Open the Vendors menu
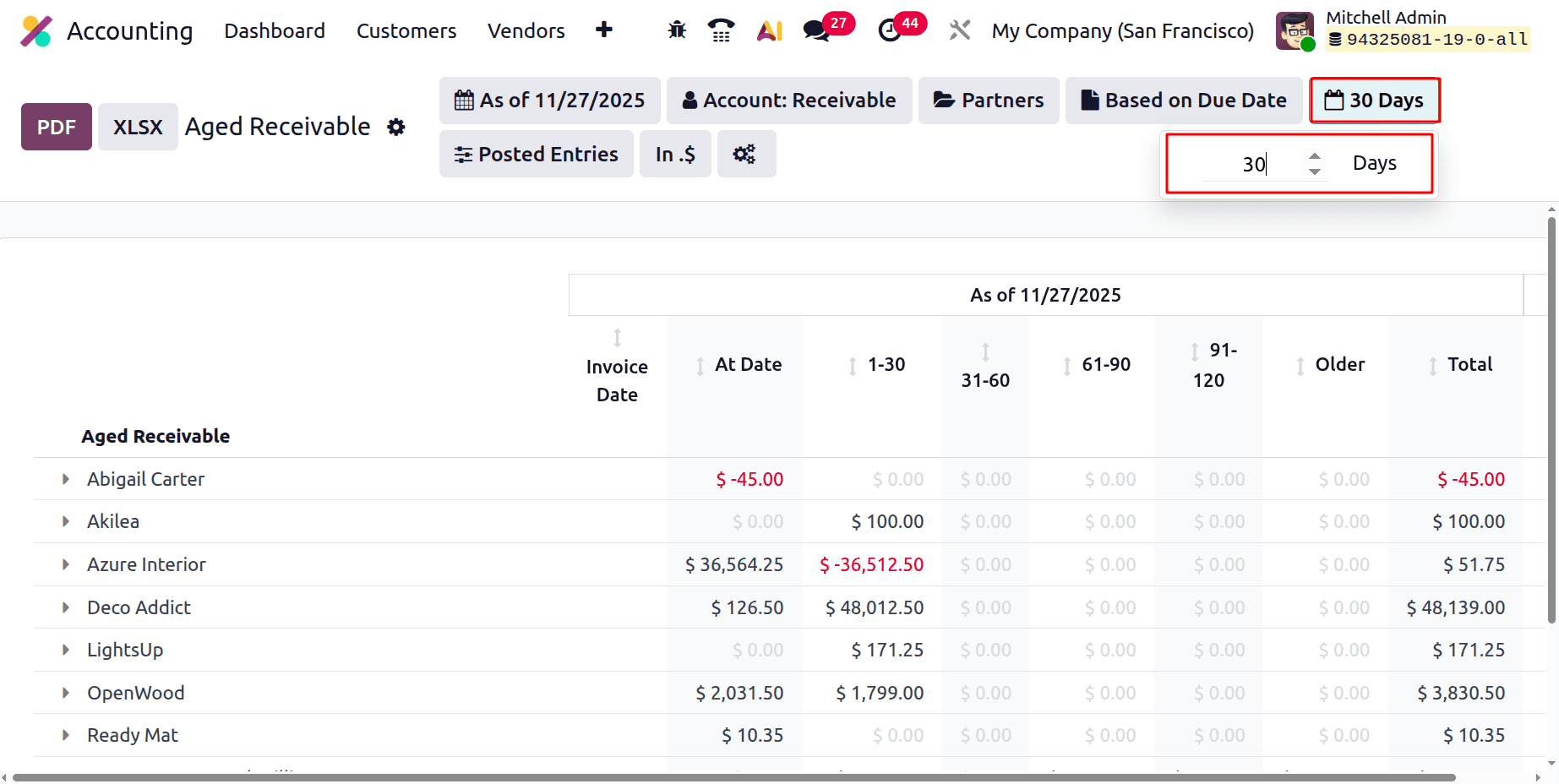1559x784 pixels. [x=526, y=31]
